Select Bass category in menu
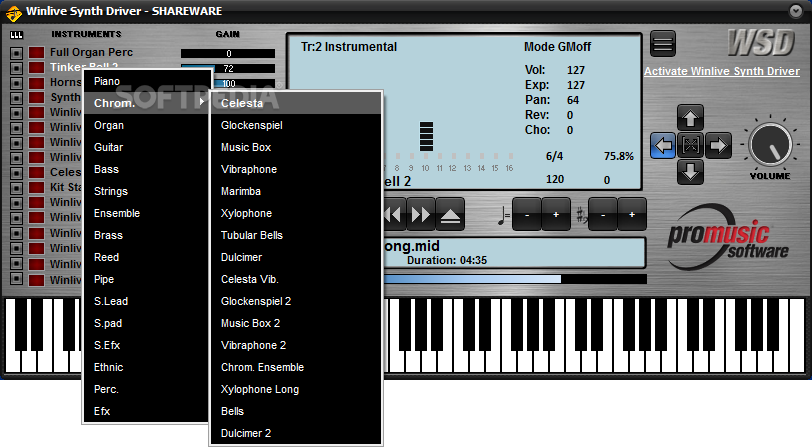 coord(146,169)
